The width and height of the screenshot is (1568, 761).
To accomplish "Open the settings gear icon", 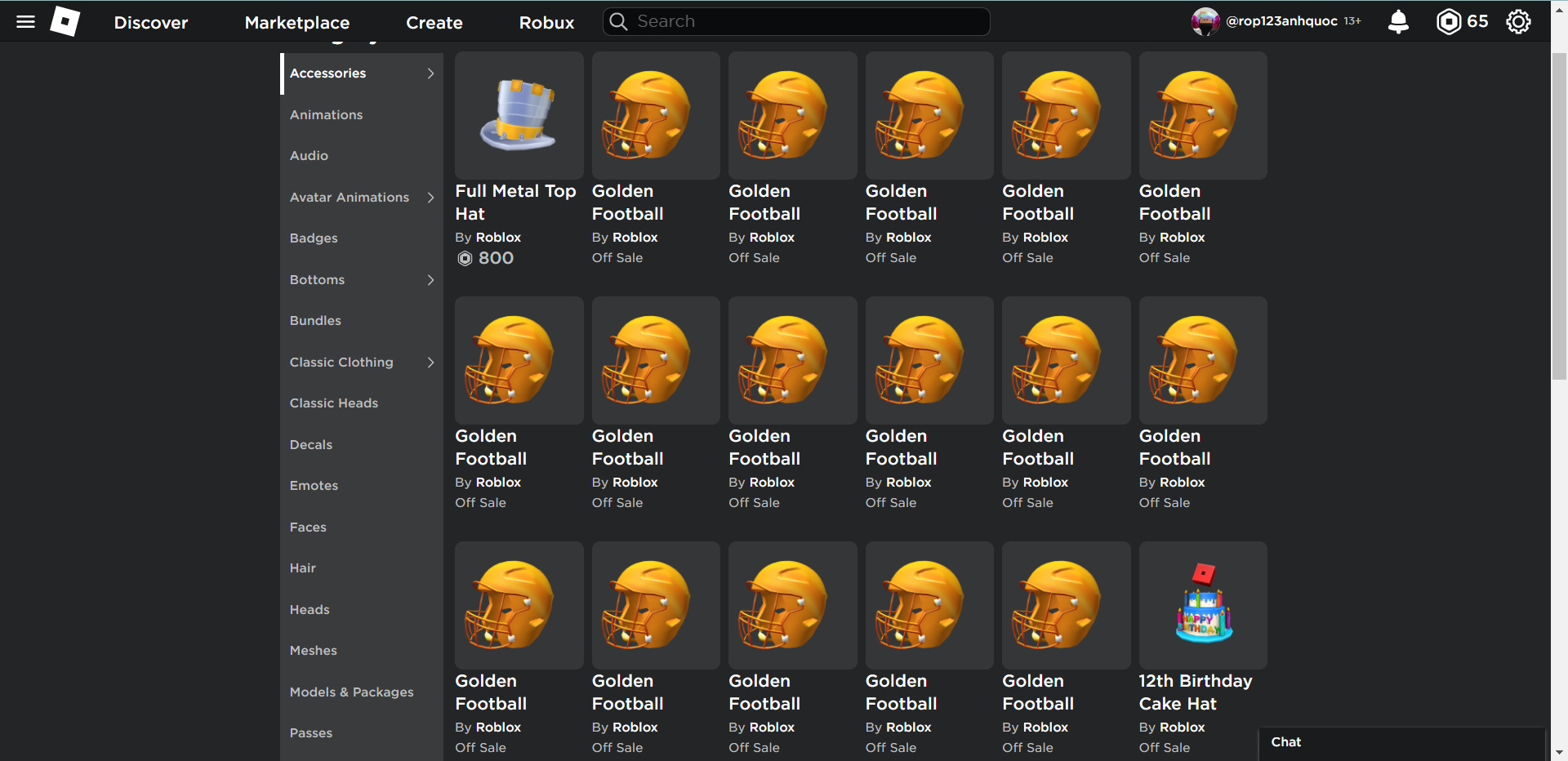I will pyautogui.click(x=1518, y=21).
